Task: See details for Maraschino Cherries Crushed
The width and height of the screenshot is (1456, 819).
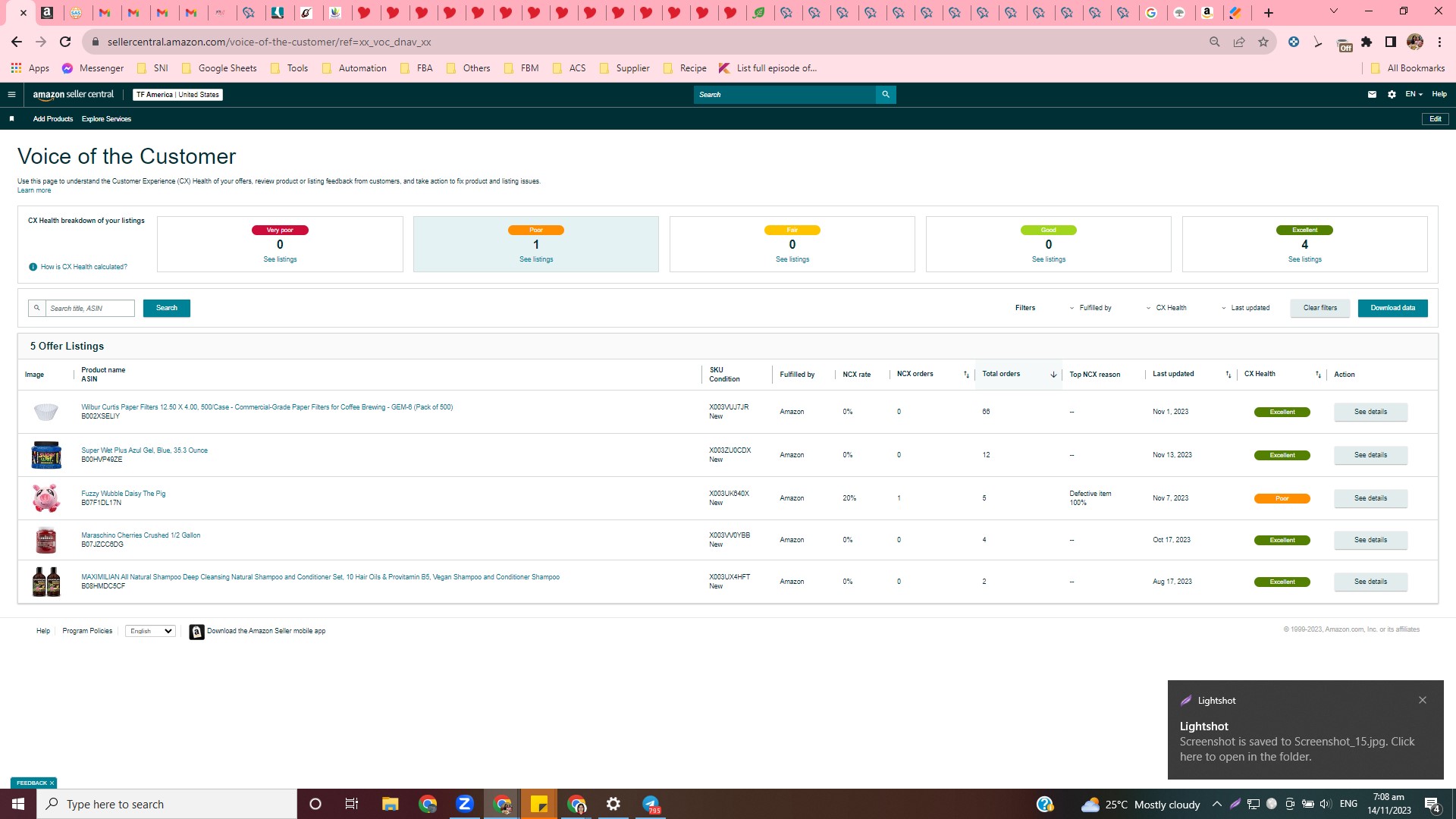Action: pos(1371,541)
